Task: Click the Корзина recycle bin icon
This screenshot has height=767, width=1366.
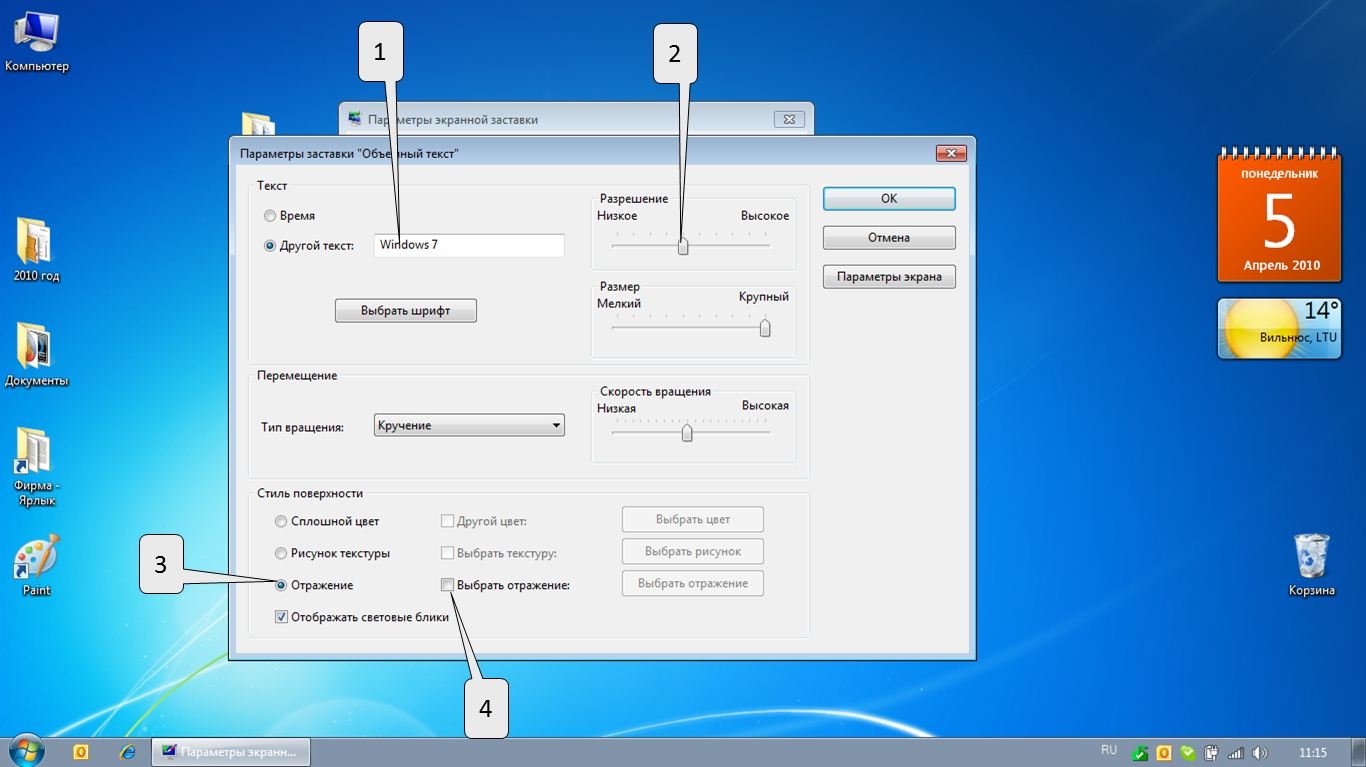Action: coord(1311,557)
